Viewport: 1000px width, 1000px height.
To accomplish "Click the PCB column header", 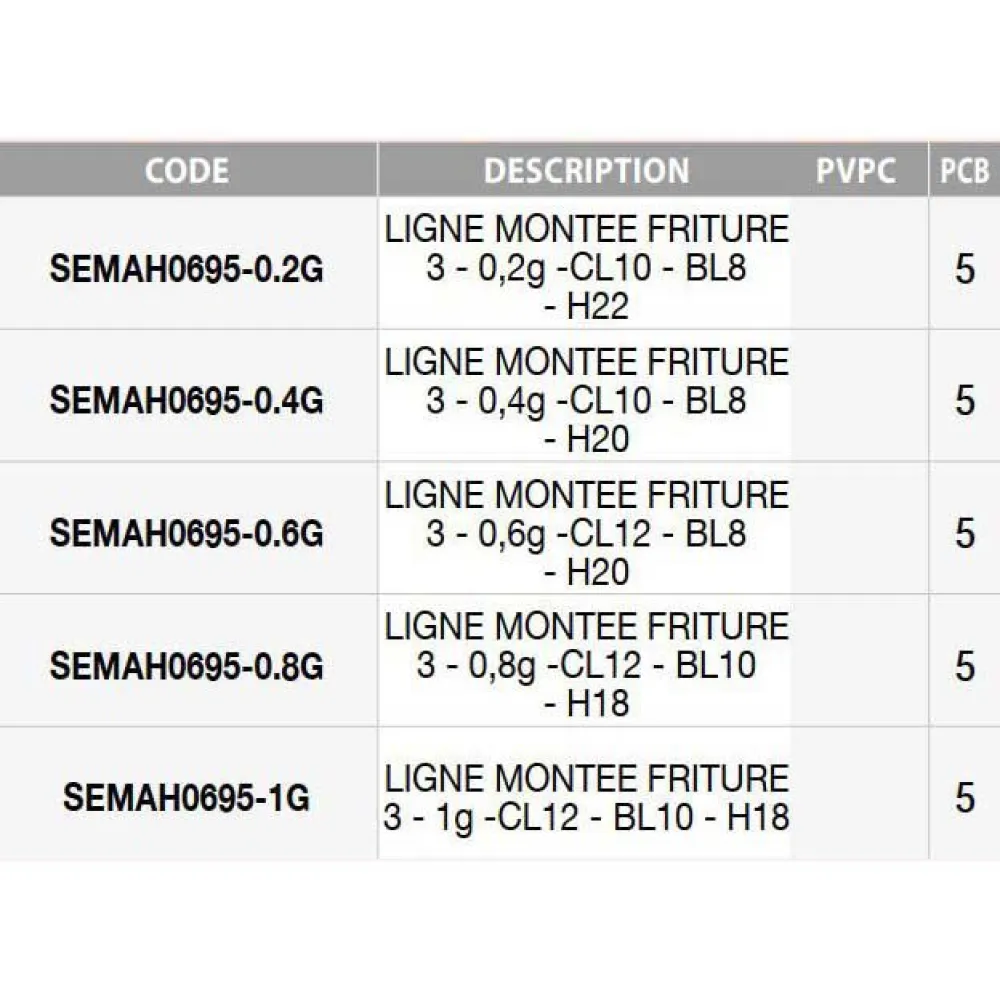I will (x=964, y=171).
